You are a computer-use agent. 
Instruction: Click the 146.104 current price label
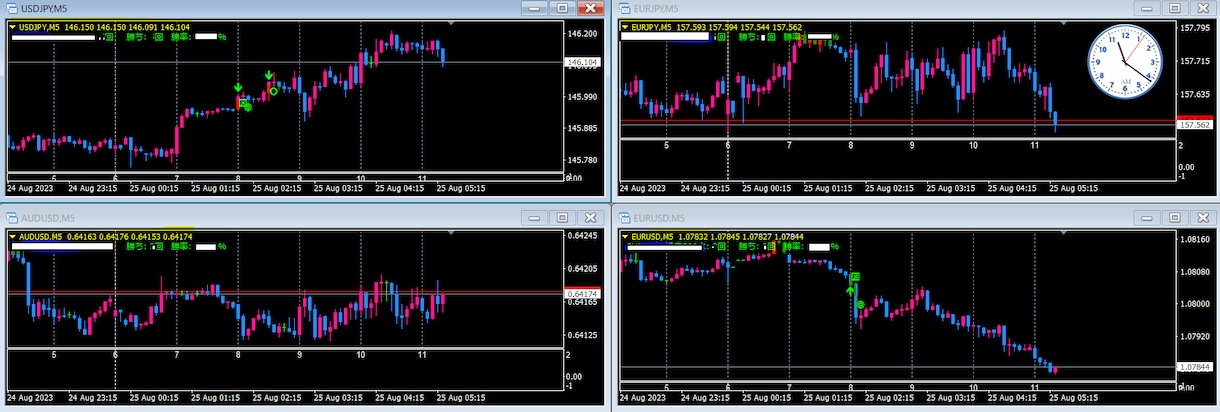[x=581, y=63]
